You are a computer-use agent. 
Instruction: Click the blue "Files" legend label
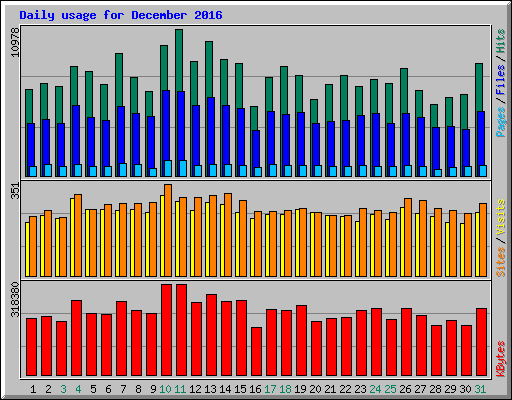(x=501, y=80)
